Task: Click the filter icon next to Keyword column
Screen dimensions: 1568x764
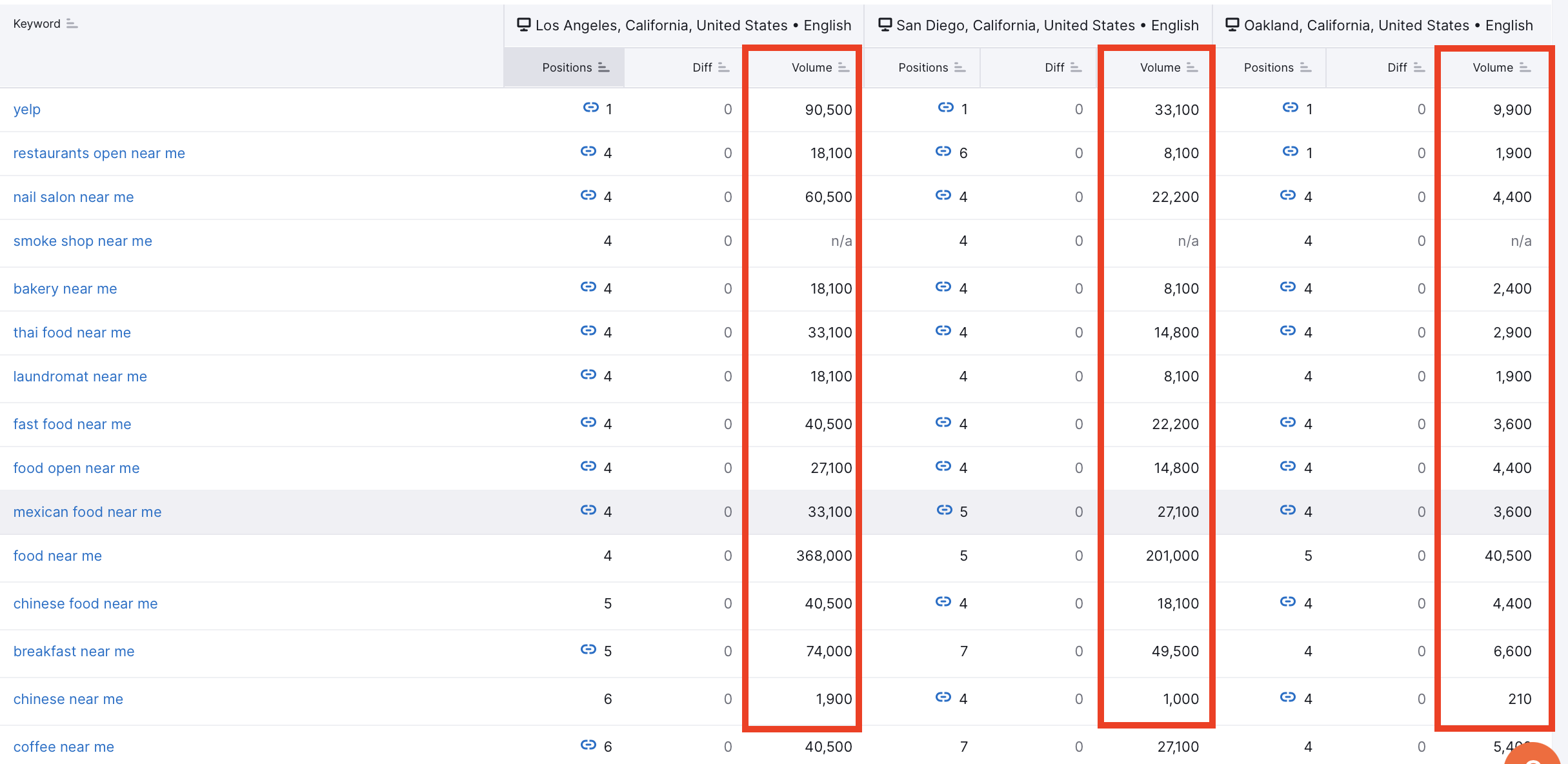Action: (75, 22)
